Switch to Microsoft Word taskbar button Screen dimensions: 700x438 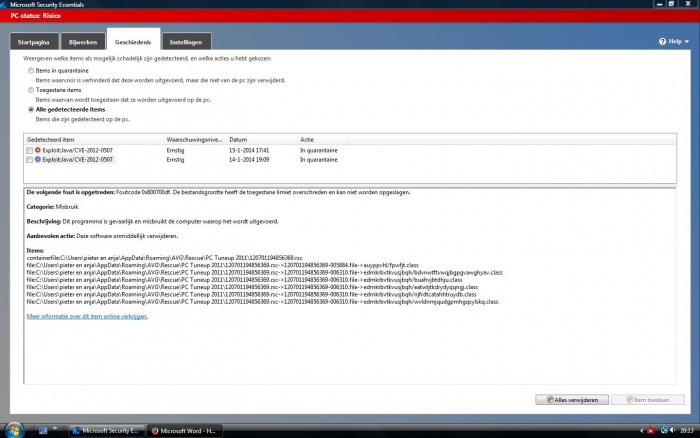point(184,430)
